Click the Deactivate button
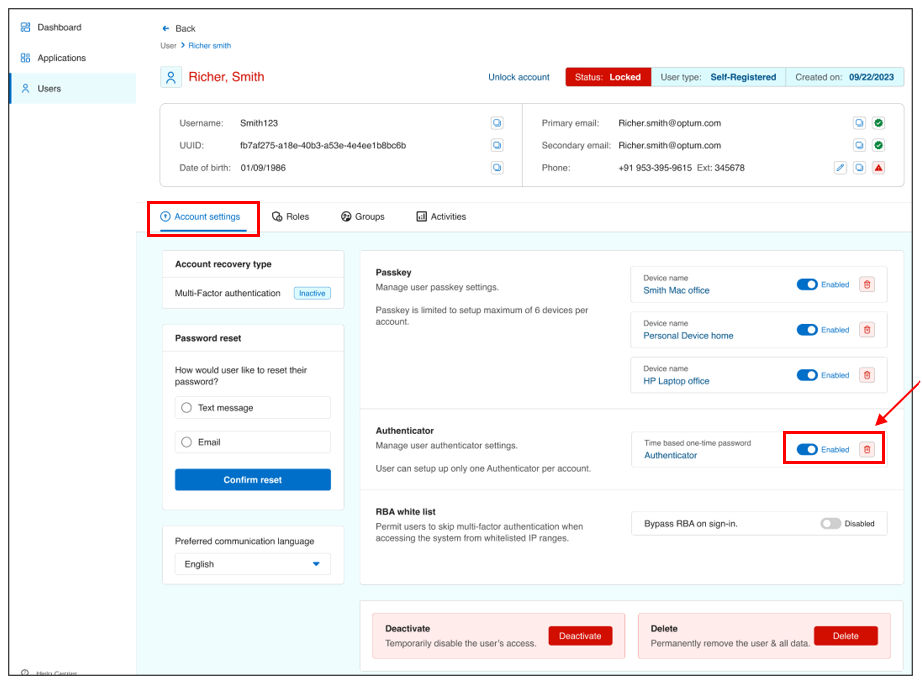 (x=580, y=636)
